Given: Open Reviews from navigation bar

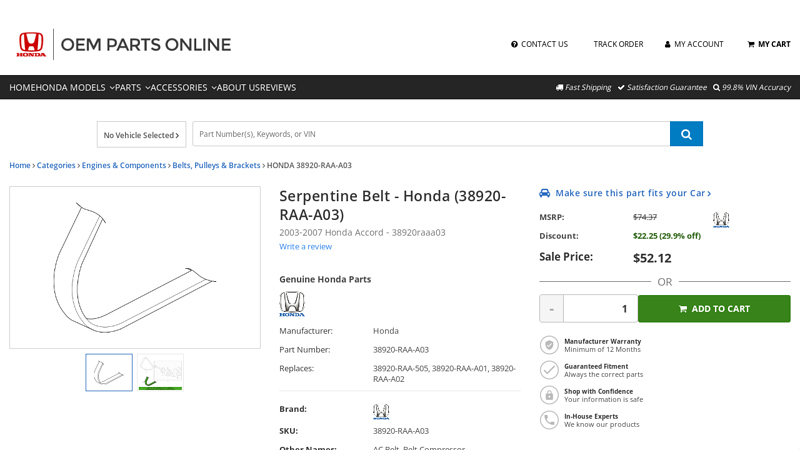Looking at the screenshot, I should (x=279, y=87).
